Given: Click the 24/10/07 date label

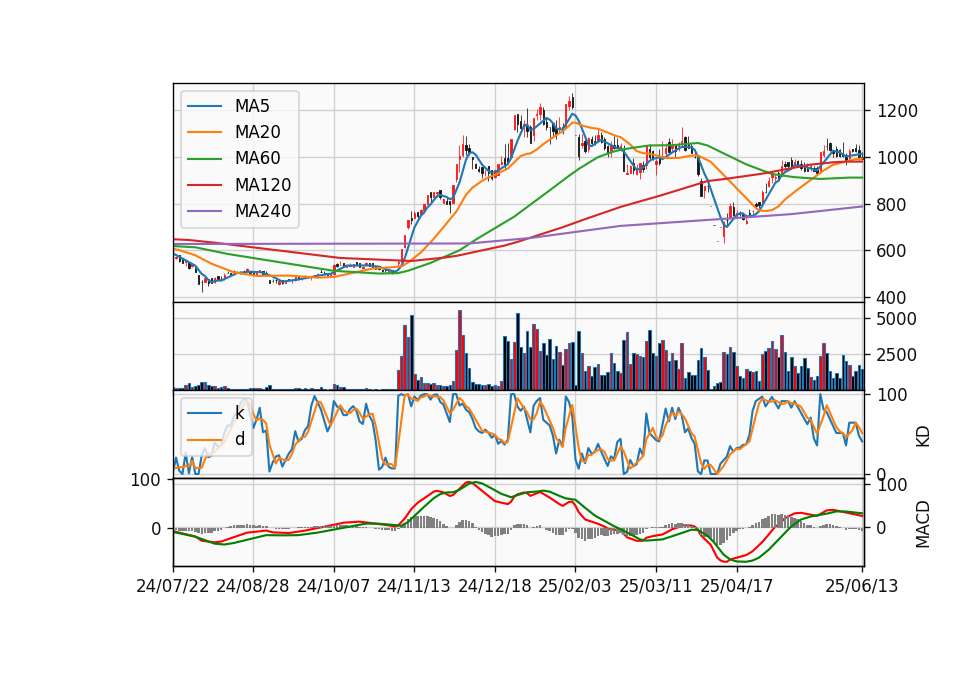Looking at the screenshot, I should click(334, 586).
